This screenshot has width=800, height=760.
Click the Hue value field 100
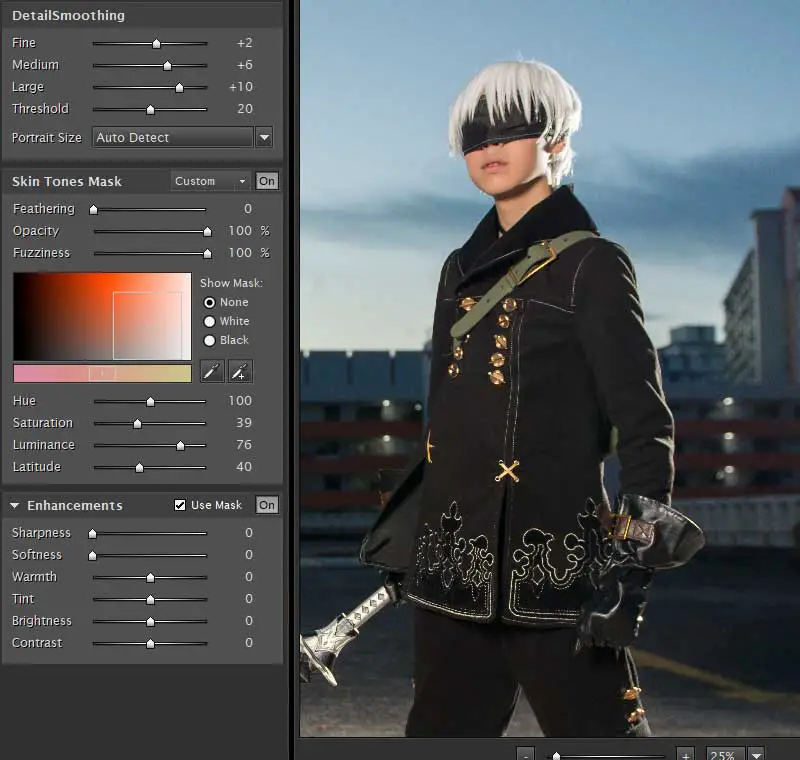(x=240, y=400)
